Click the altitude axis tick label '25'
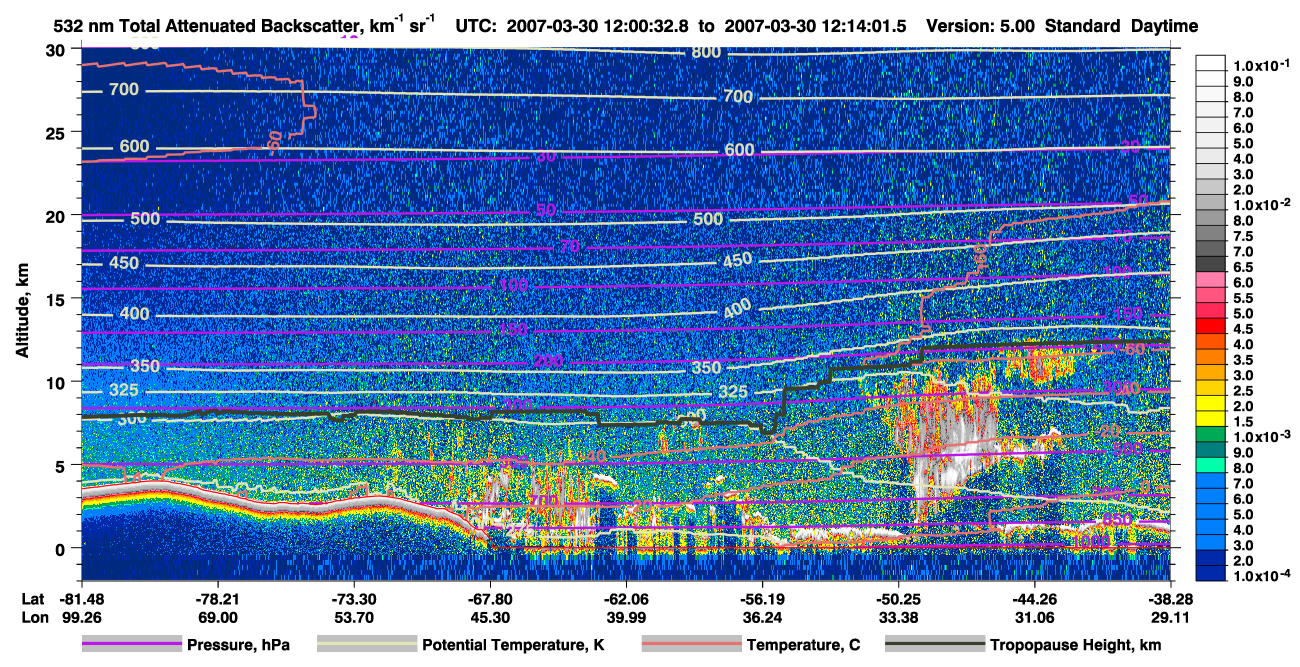This screenshot has height=667, width=1300. 56,132
